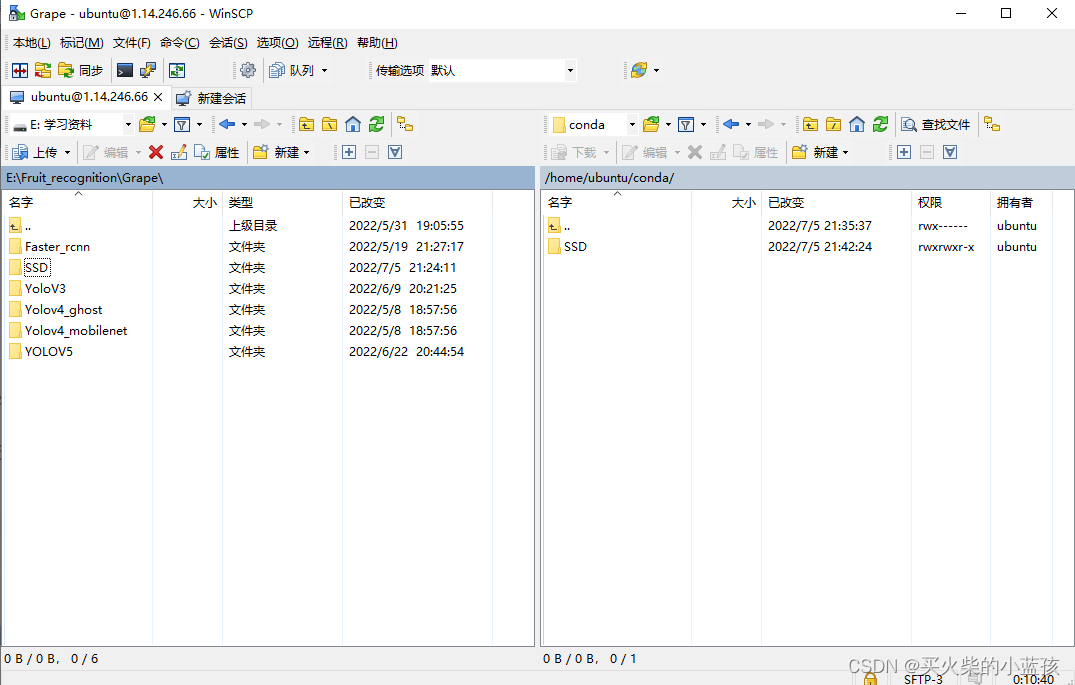The height and width of the screenshot is (685, 1075).
Task: Close the ubuntu@1.14.246.66 session tab
Action: point(158,97)
